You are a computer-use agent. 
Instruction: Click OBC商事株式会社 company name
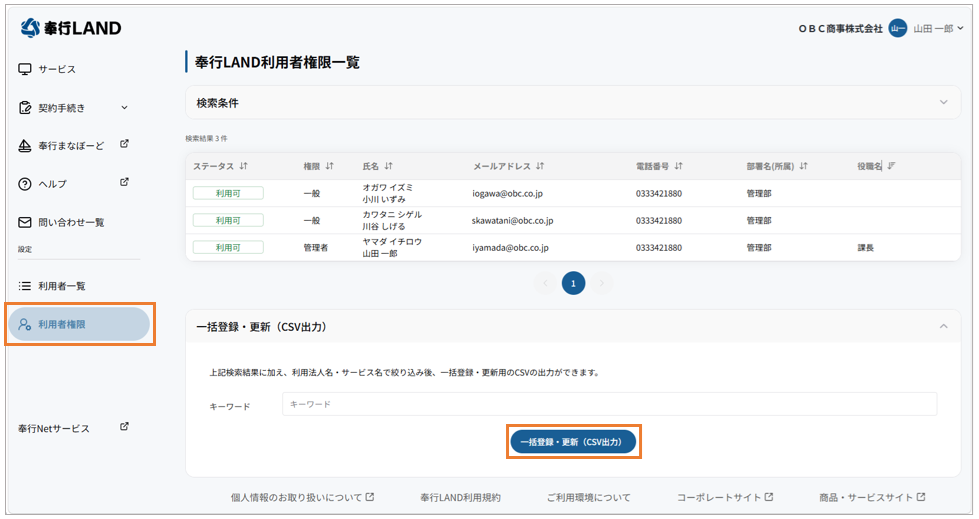[840, 29]
